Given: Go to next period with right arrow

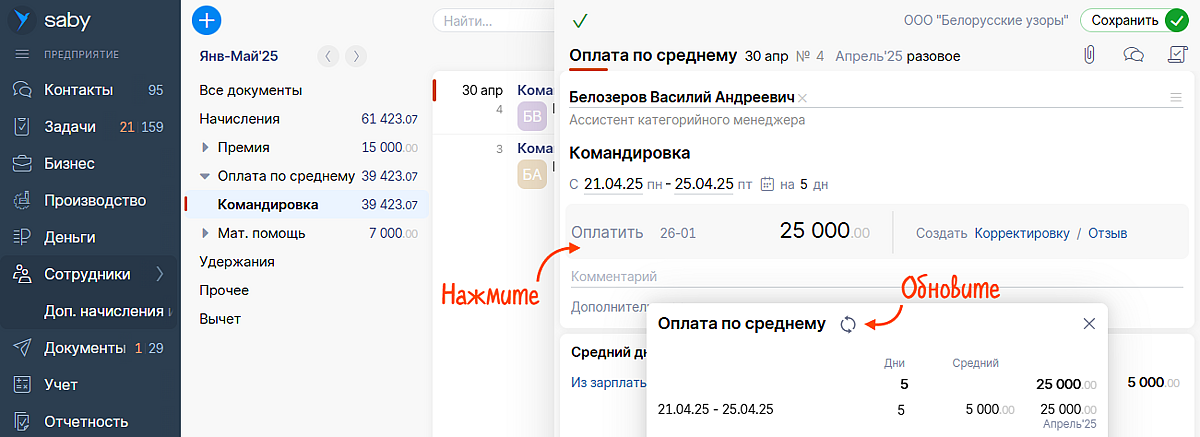Looking at the screenshot, I should coord(356,56).
